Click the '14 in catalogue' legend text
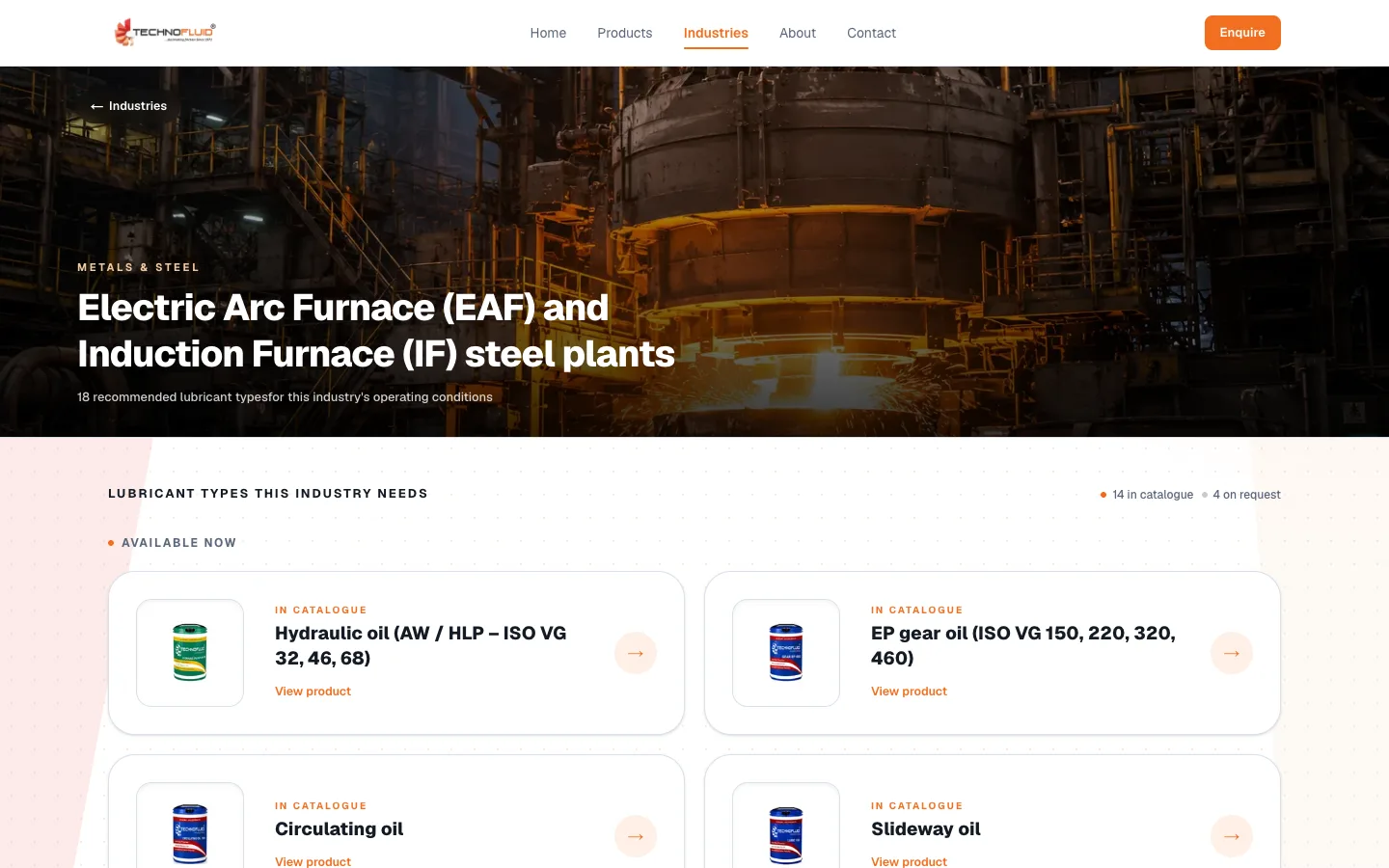Image resolution: width=1389 pixels, height=868 pixels. click(x=1153, y=495)
